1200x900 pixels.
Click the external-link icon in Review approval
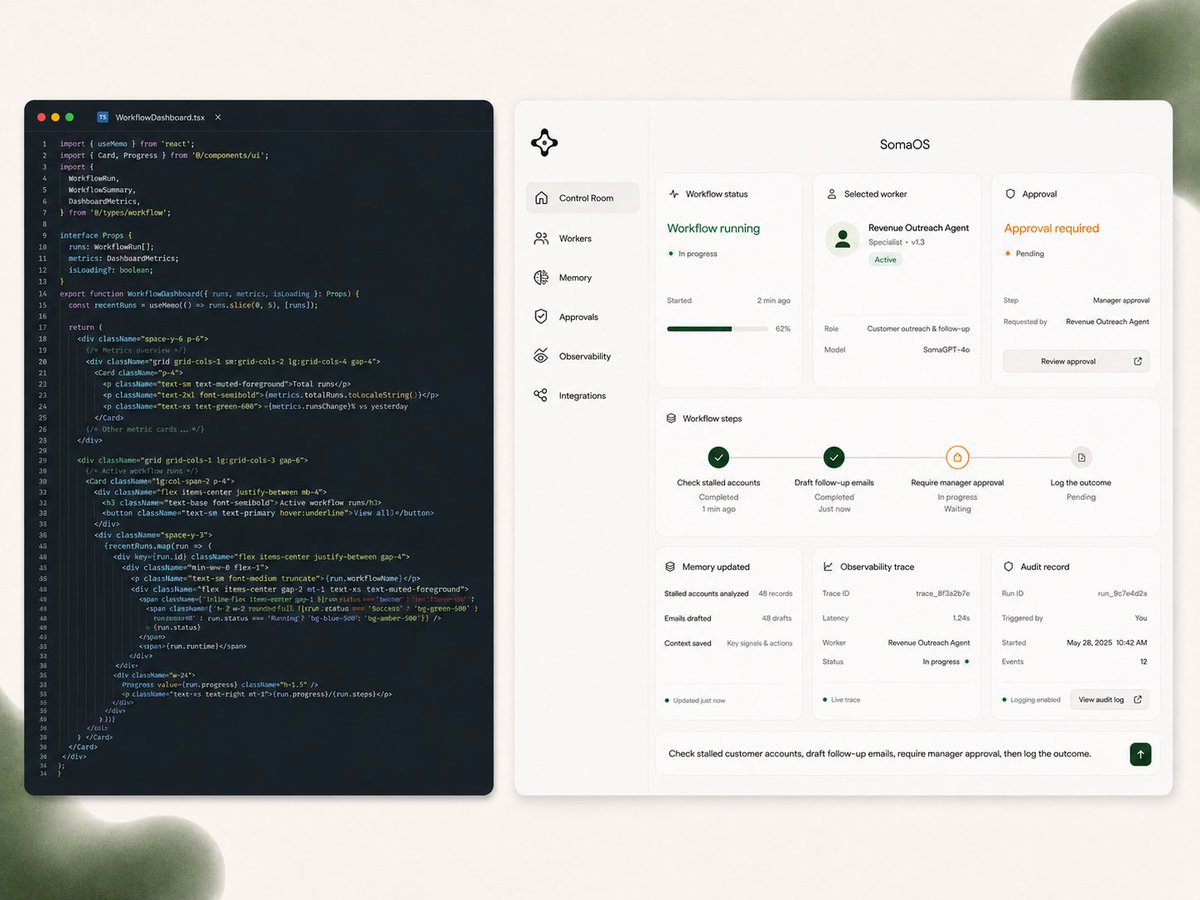coord(1138,361)
